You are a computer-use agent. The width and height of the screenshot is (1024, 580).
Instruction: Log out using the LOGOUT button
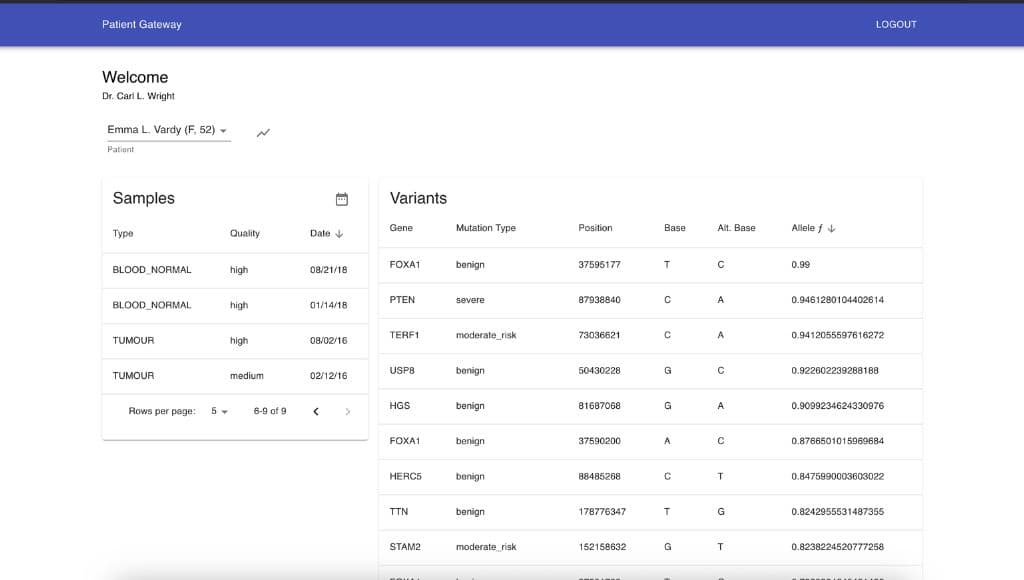pos(895,24)
